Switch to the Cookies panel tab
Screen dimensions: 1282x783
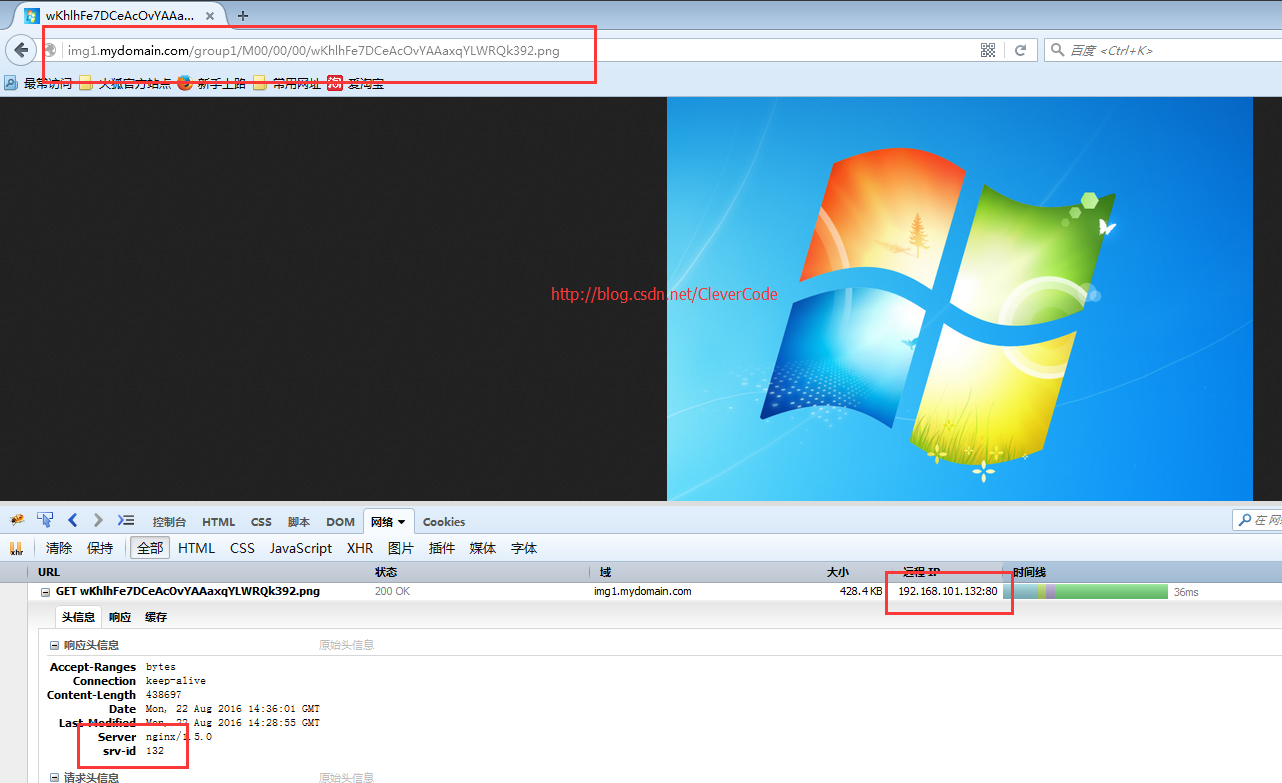click(x=444, y=522)
